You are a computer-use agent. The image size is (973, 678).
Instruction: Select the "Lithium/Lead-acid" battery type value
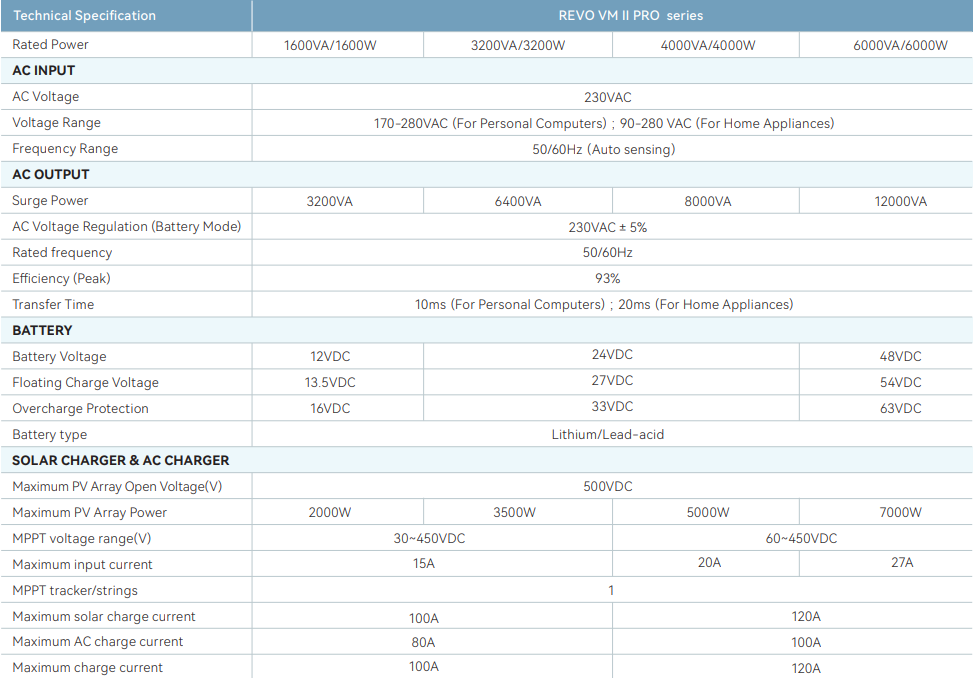coord(608,435)
